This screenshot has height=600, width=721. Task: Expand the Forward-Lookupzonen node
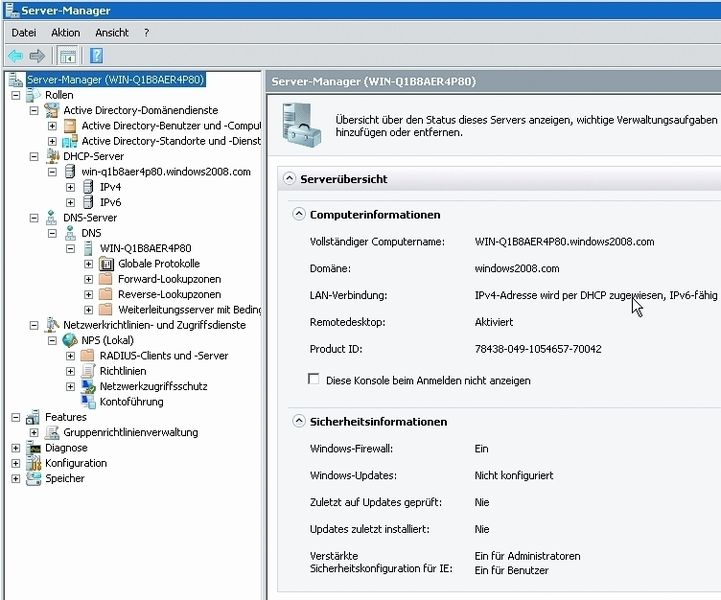click(89, 279)
